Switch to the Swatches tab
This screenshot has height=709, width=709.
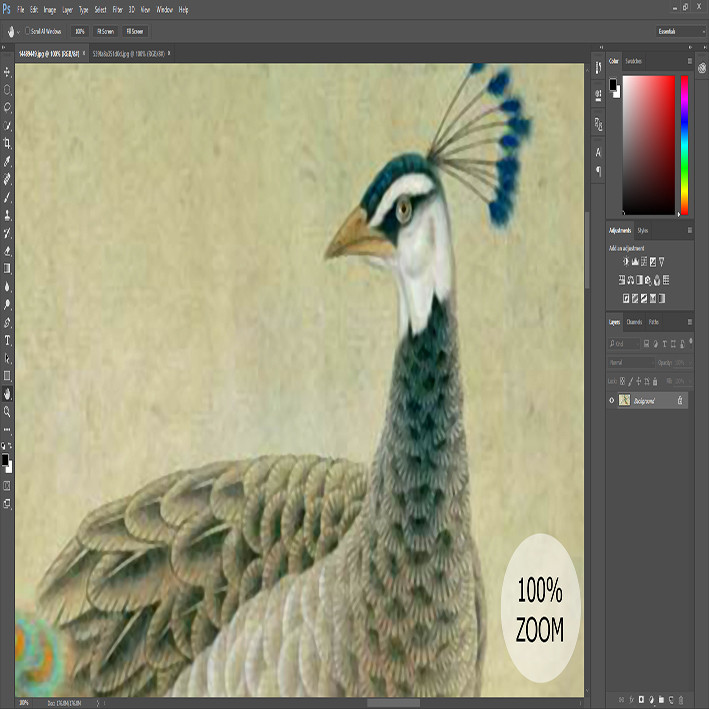[x=633, y=61]
